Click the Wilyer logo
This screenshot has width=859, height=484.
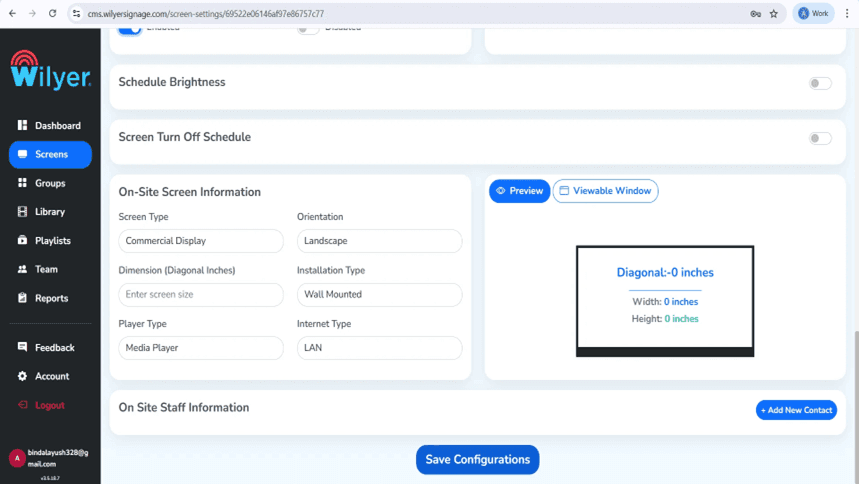(x=50, y=70)
